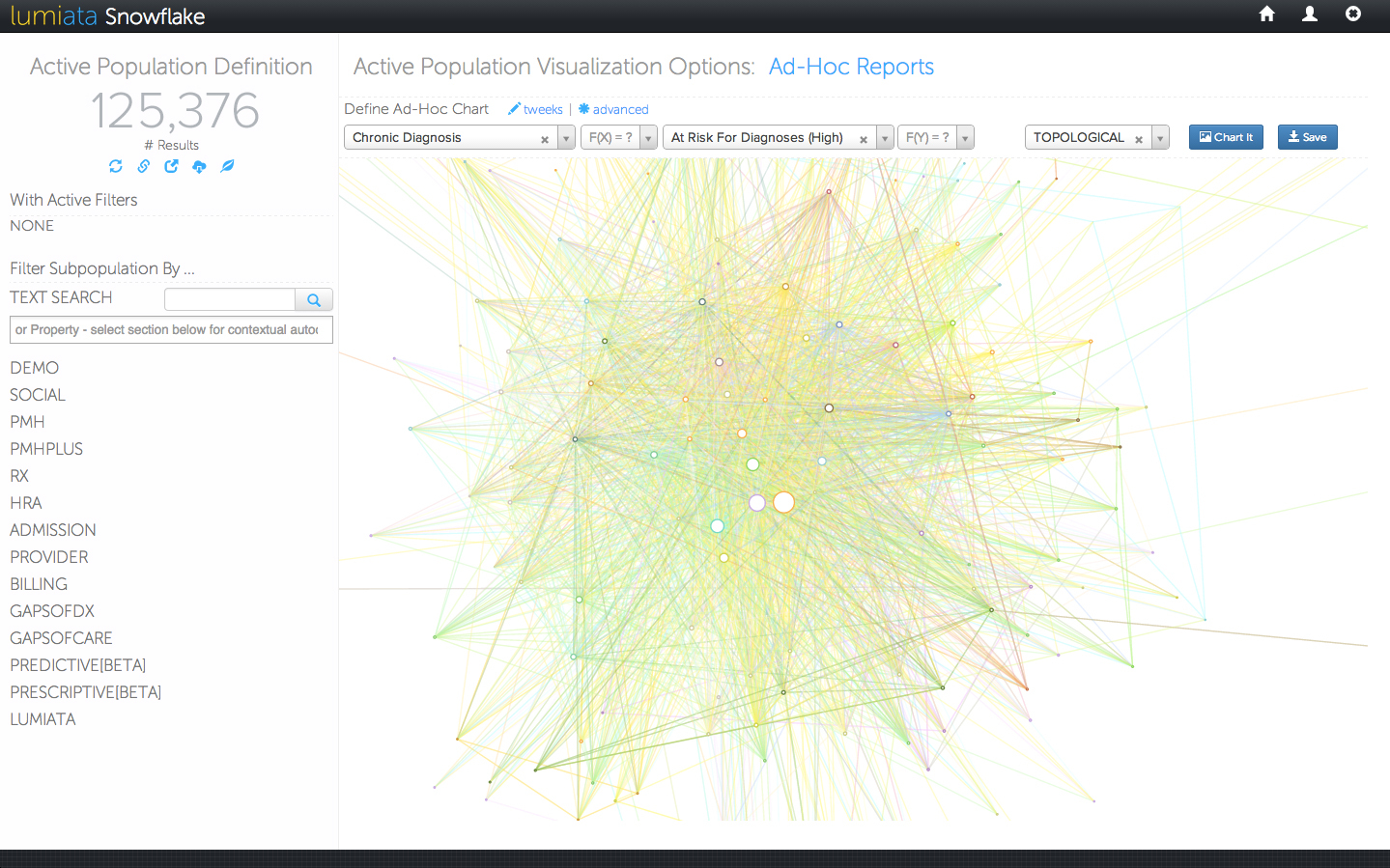Clear the Chronic Diagnosis selection

545,139
